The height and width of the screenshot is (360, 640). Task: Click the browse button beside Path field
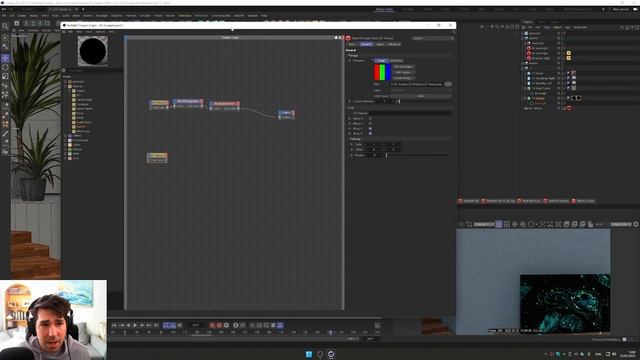[448, 84]
